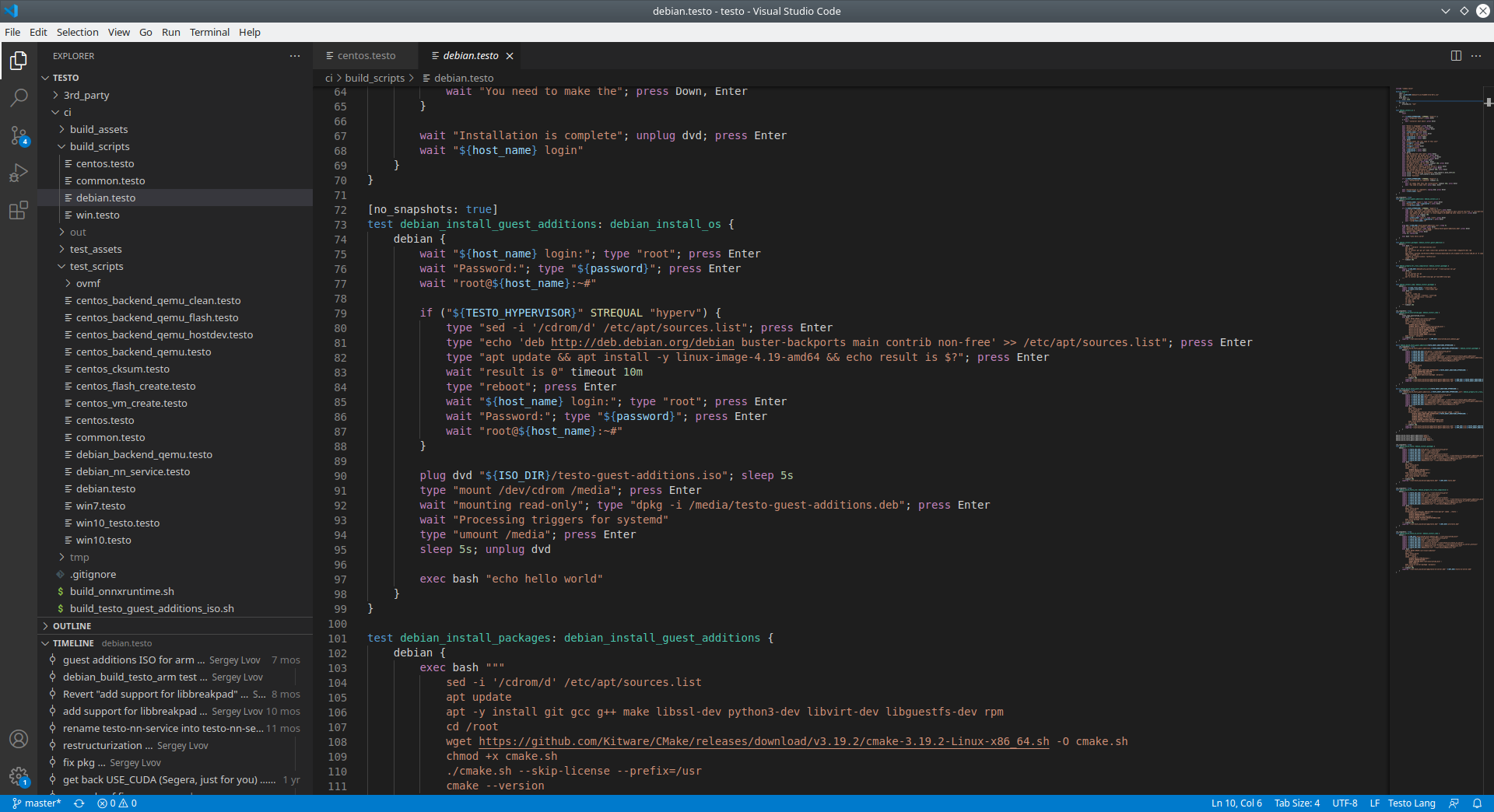Change UTF-8 file encoding
This screenshot has height=812, width=1494.
point(1345,803)
